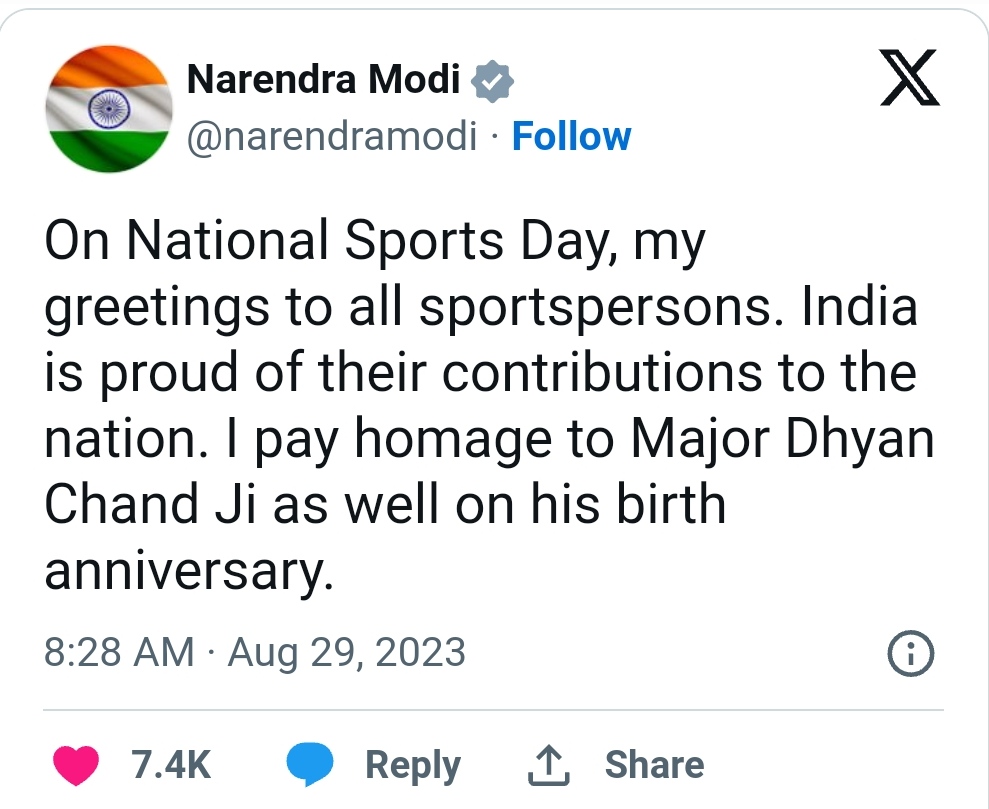Image resolution: width=989 pixels, height=809 pixels.
Task: Click the Reply label
Action: (412, 765)
